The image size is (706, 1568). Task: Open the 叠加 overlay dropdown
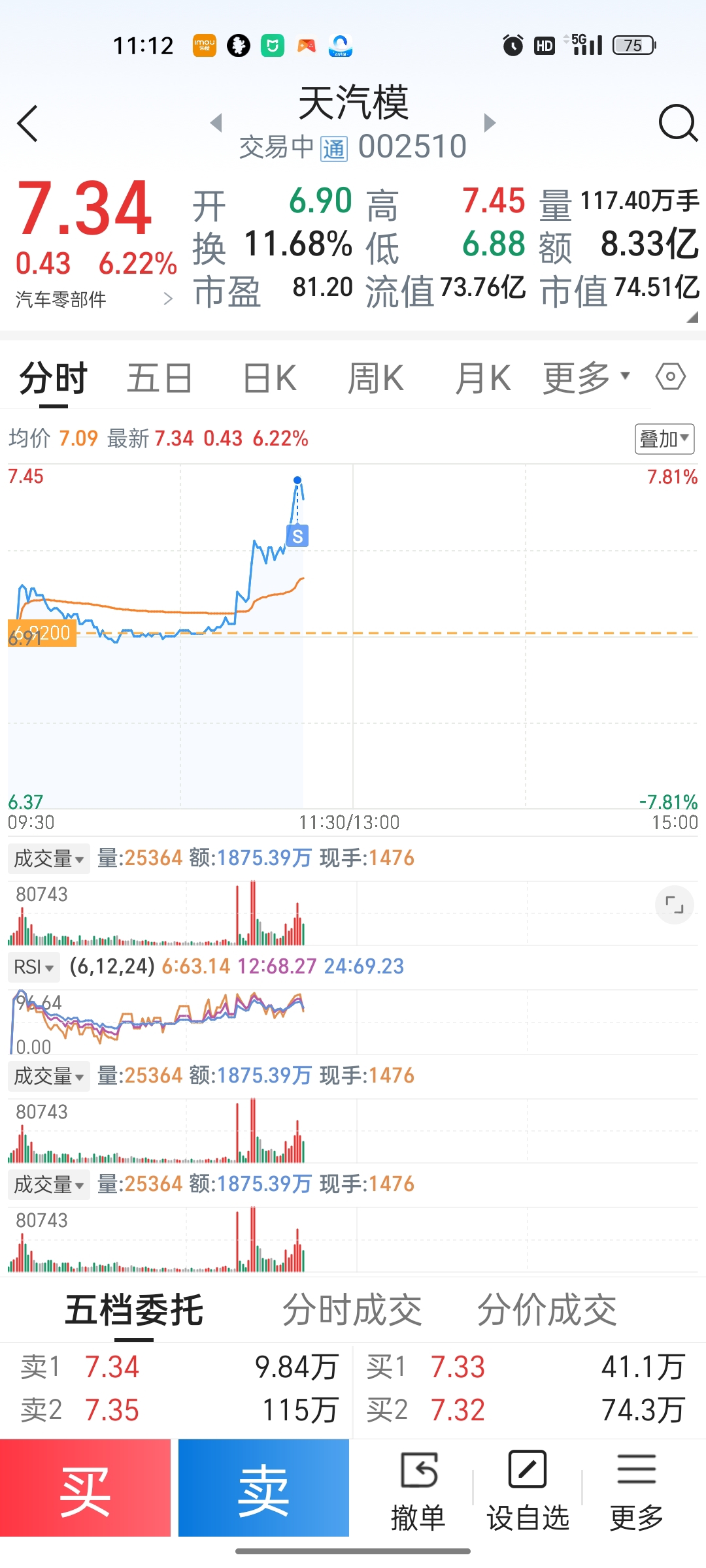(664, 438)
